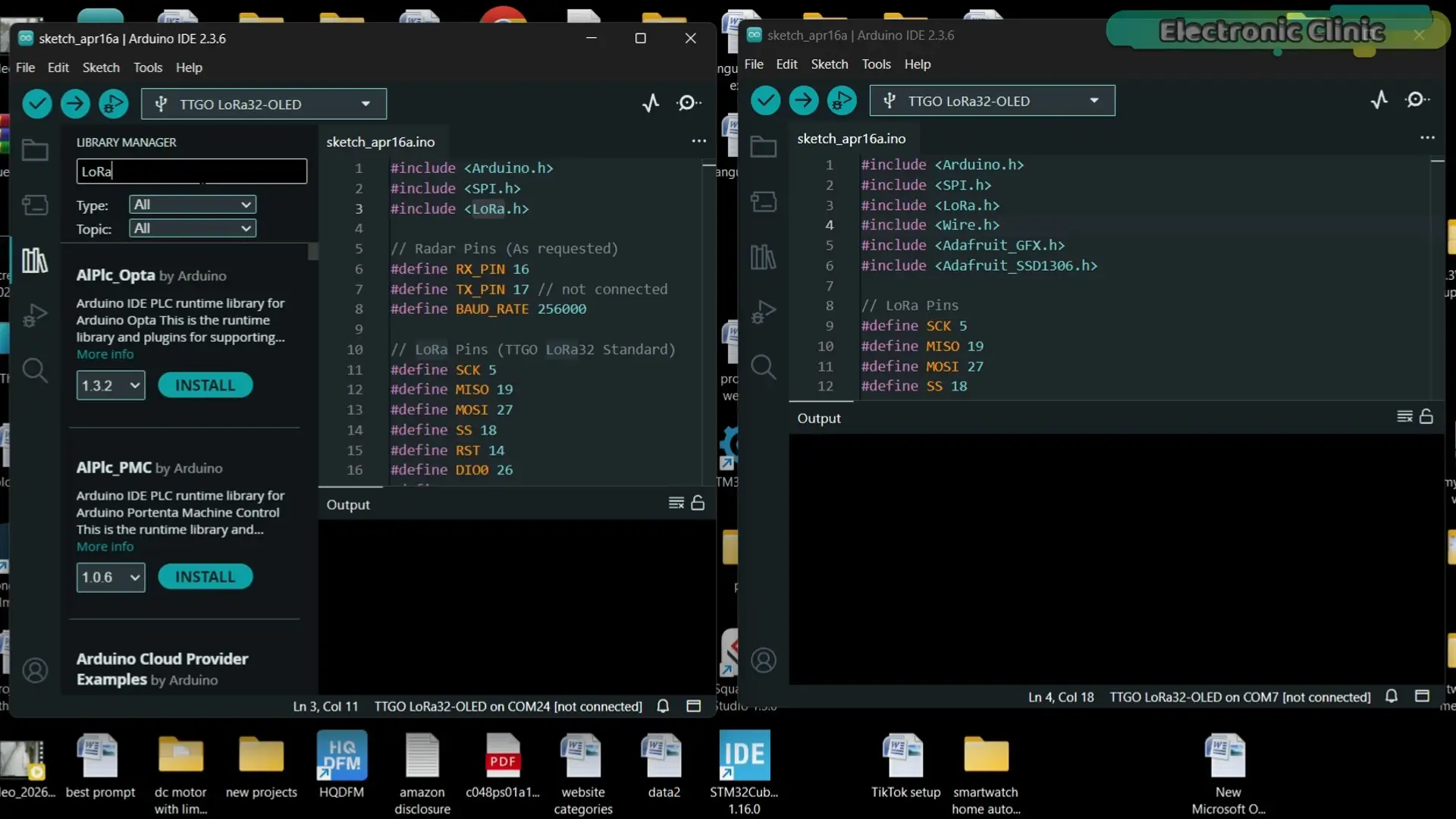The height and width of the screenshot is (819, 1456).
Task: Open Library Manager in right window sidebar
Action: click(763, 257)
